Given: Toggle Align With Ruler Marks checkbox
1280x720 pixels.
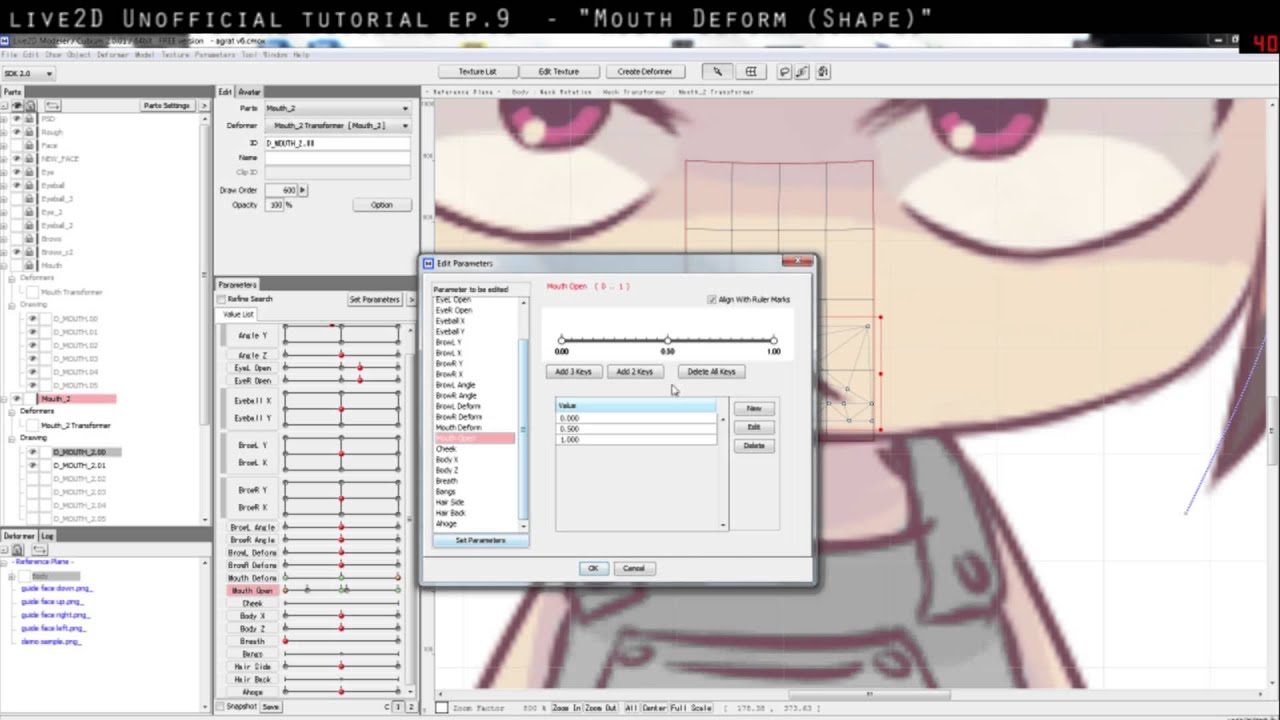Looking at the screenshot, I should pyautogui.click(x=711, y=299).
